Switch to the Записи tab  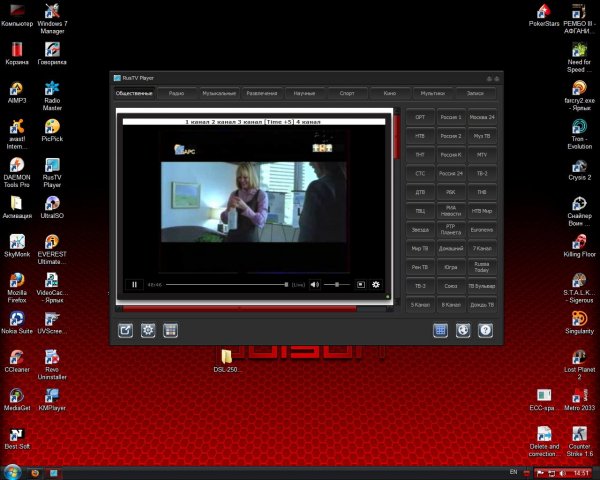pyautogui.click(x=475, y=93)
